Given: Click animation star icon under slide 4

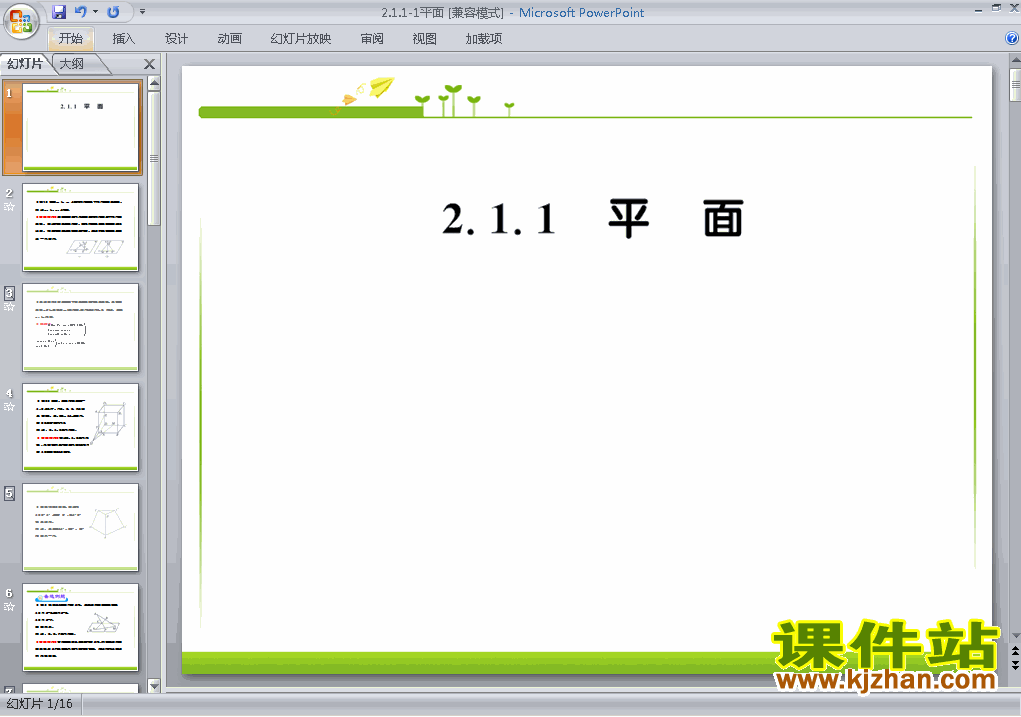Looking at the screenshot, I should click(9, 407).
